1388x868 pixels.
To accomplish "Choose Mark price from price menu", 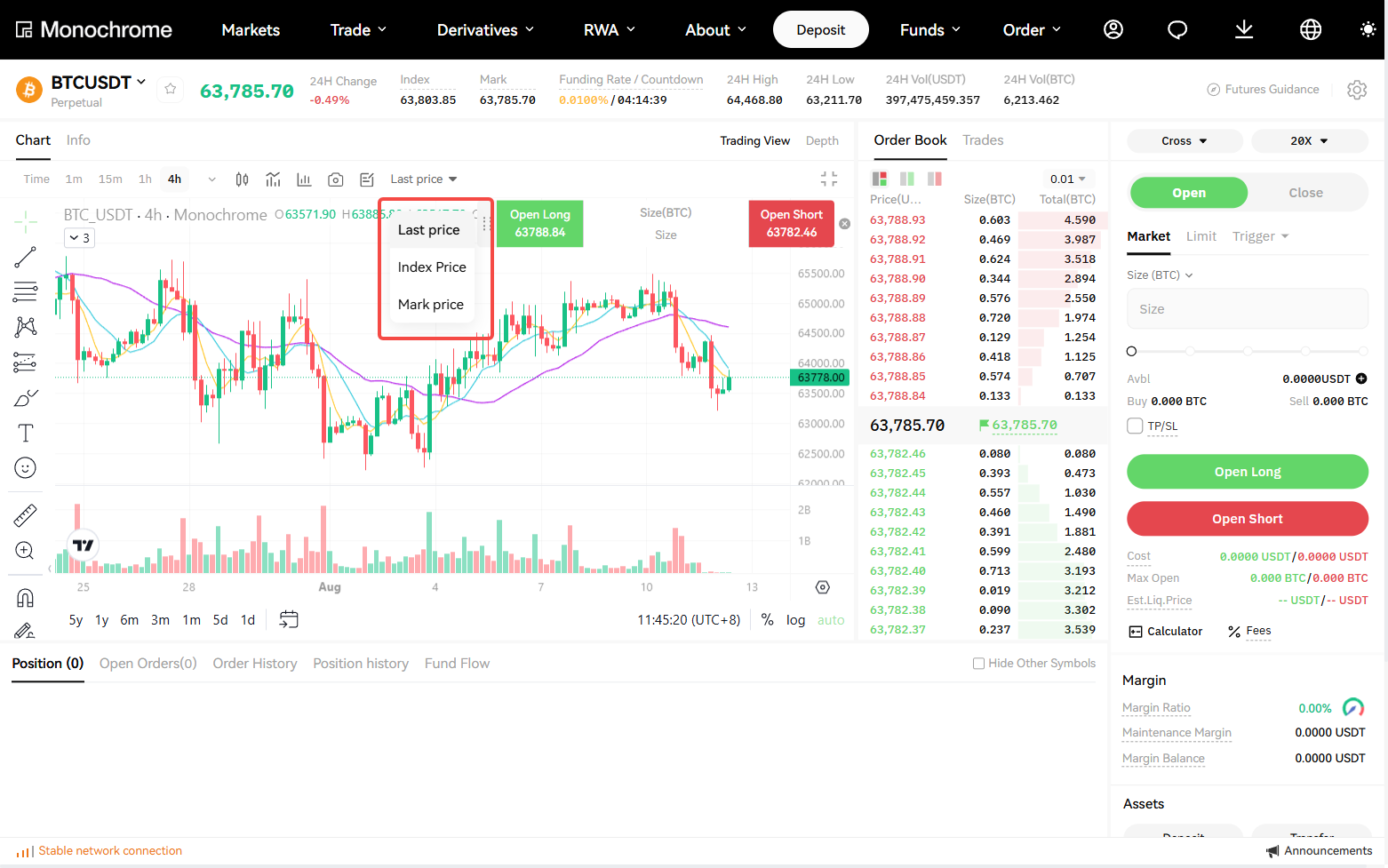I will pos(431,305).
